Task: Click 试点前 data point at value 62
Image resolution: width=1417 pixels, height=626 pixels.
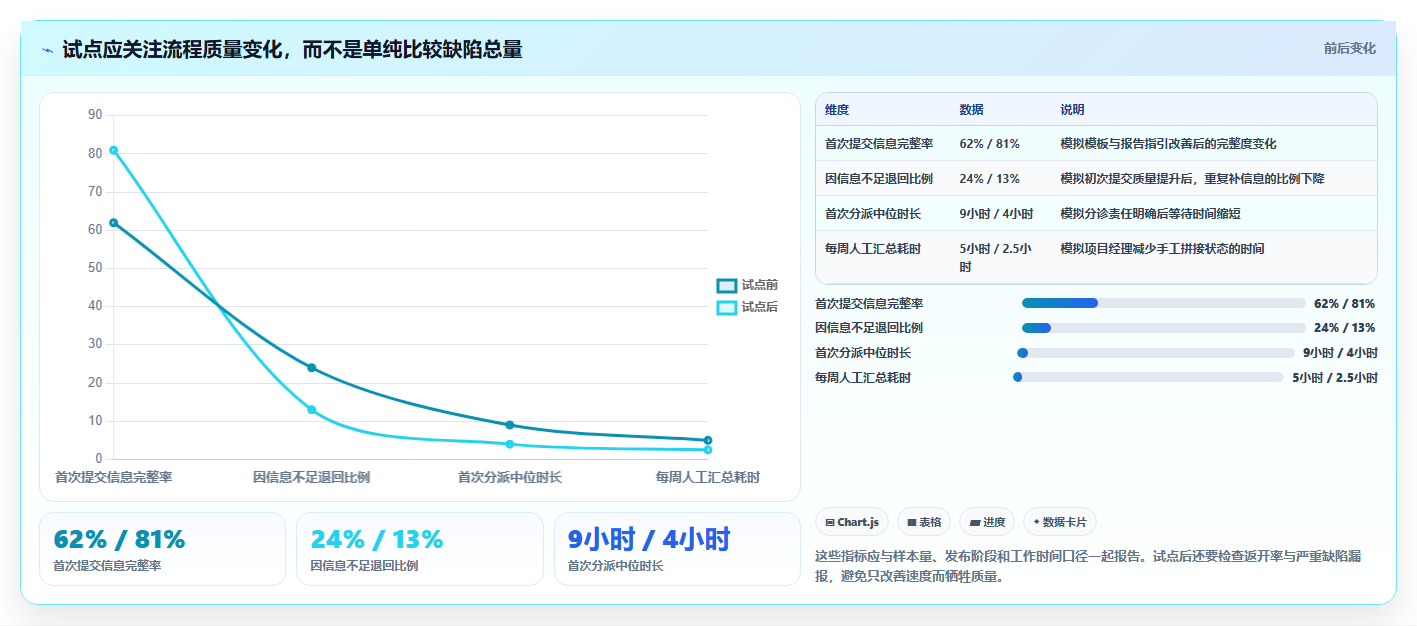Action: [114, 223]
